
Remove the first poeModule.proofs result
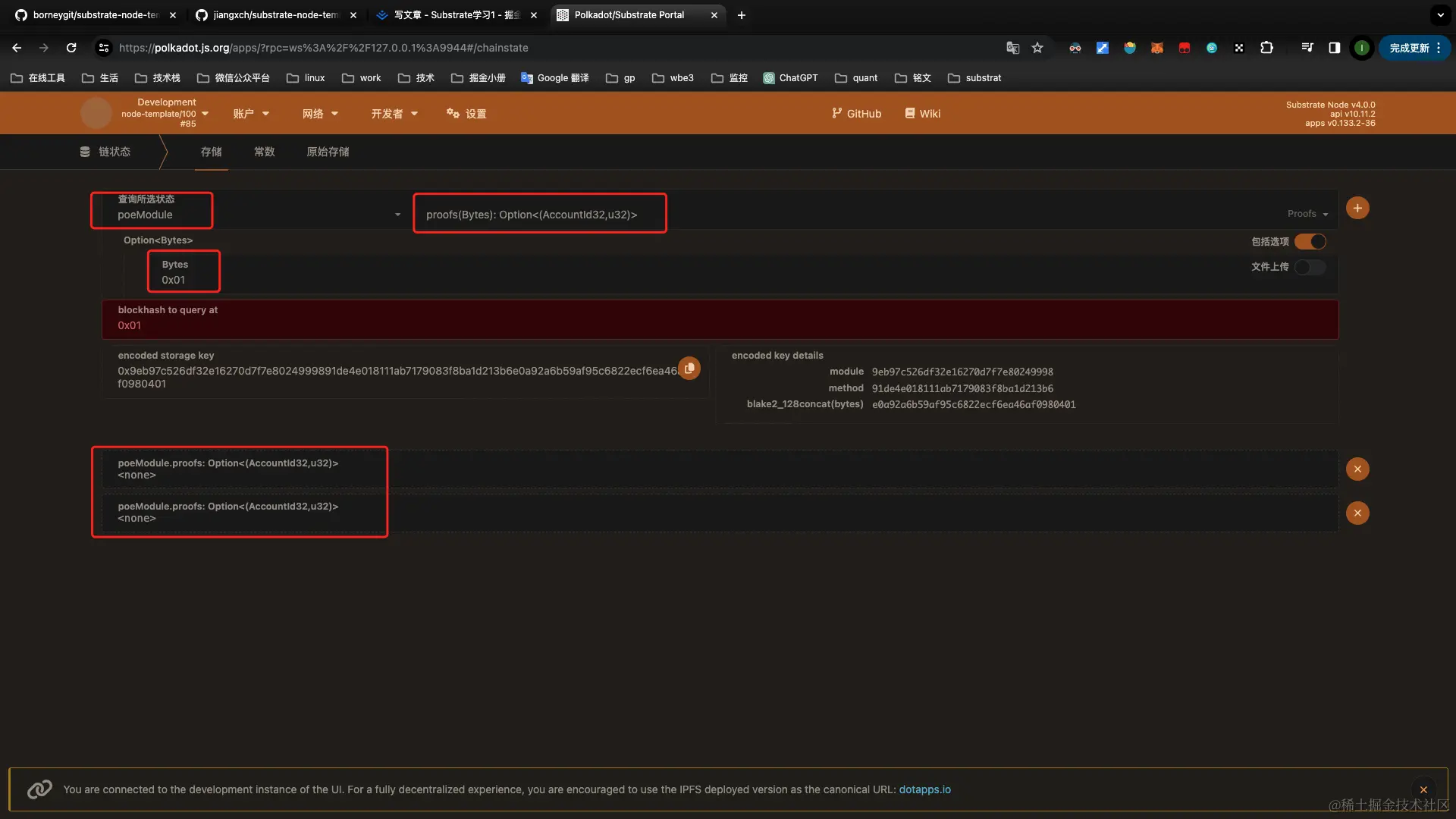pyautogui.click(x=1357, y=469)
